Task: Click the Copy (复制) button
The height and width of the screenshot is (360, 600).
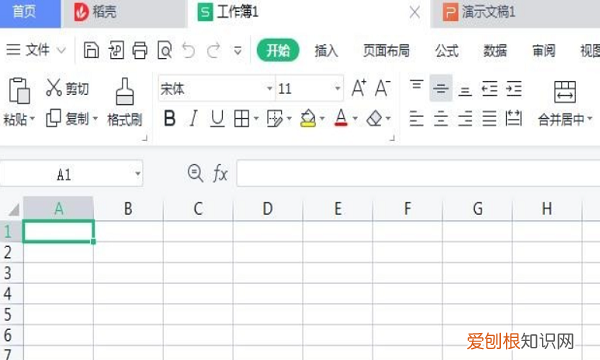Action: (67, 119)
